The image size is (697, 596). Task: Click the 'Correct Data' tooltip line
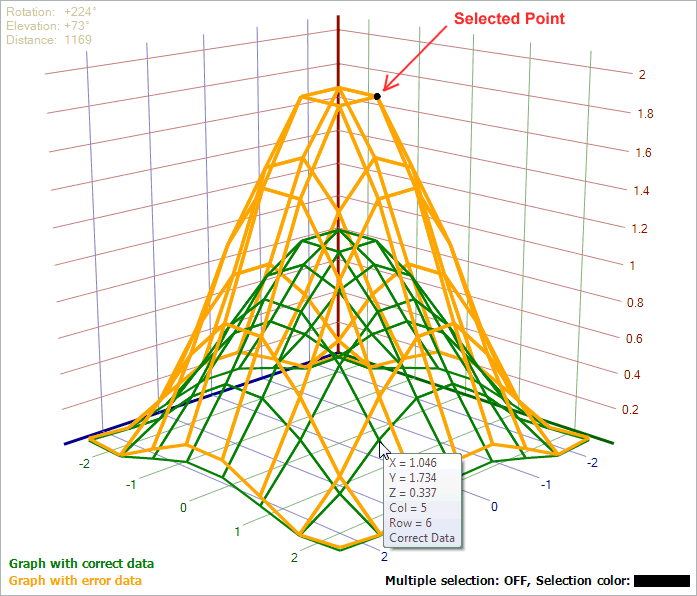point(422,538)
